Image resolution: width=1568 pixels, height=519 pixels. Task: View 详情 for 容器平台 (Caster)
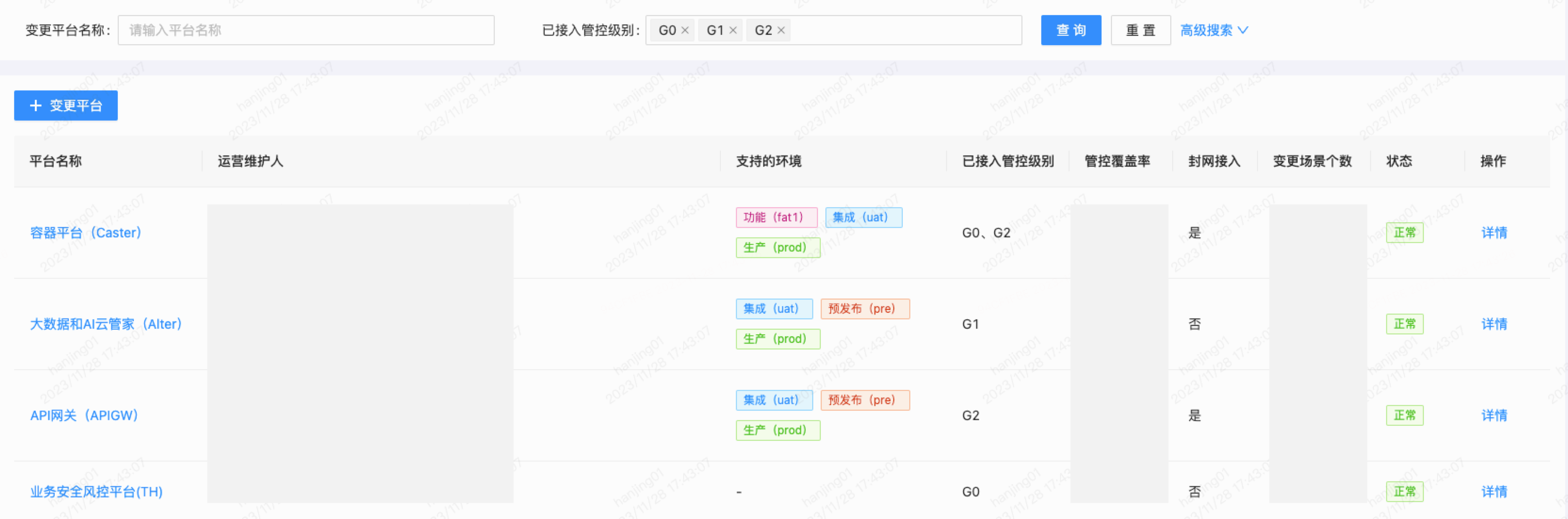1494,233
